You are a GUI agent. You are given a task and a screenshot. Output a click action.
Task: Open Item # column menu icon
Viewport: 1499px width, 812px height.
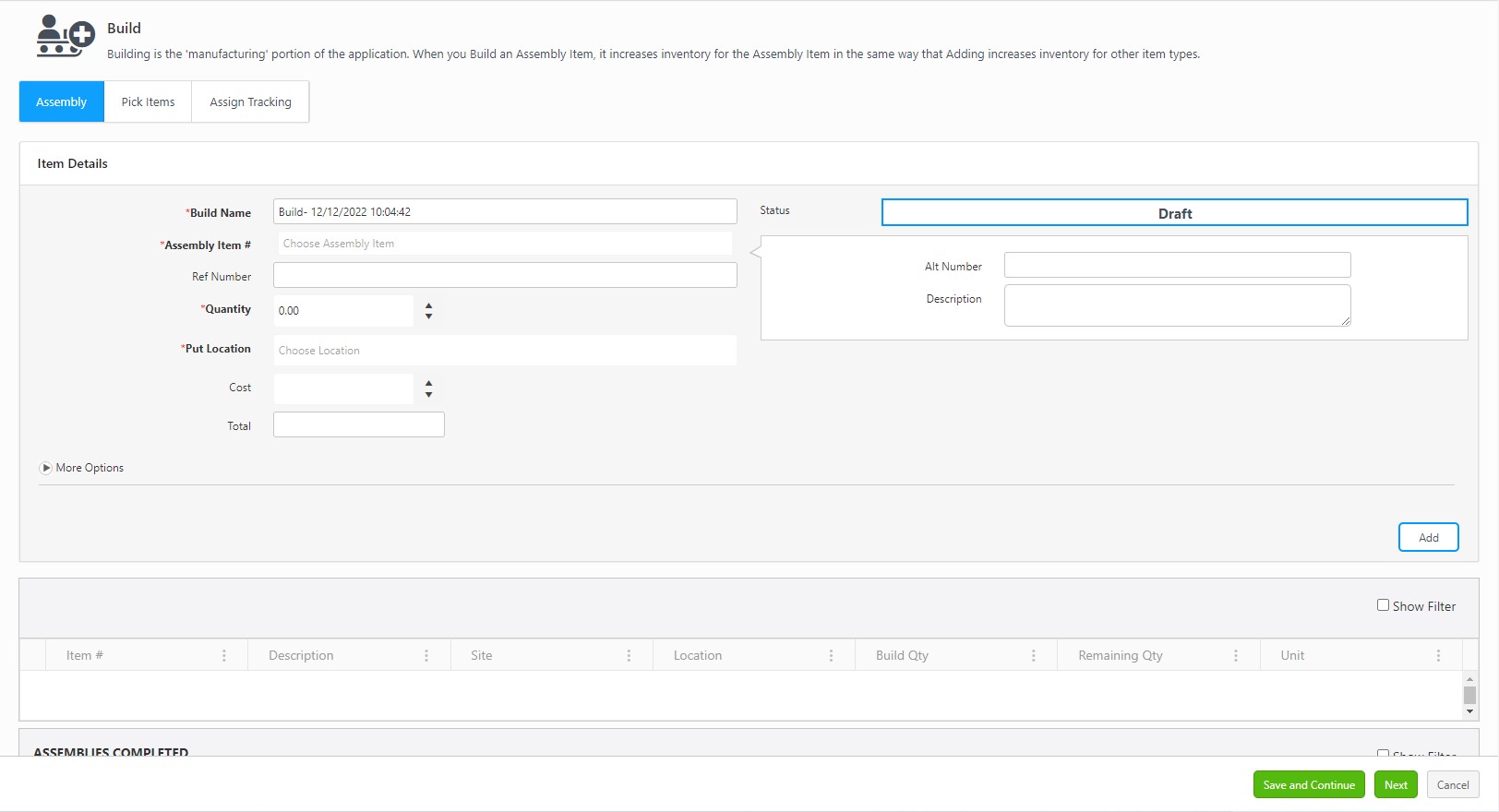(223, 655)
